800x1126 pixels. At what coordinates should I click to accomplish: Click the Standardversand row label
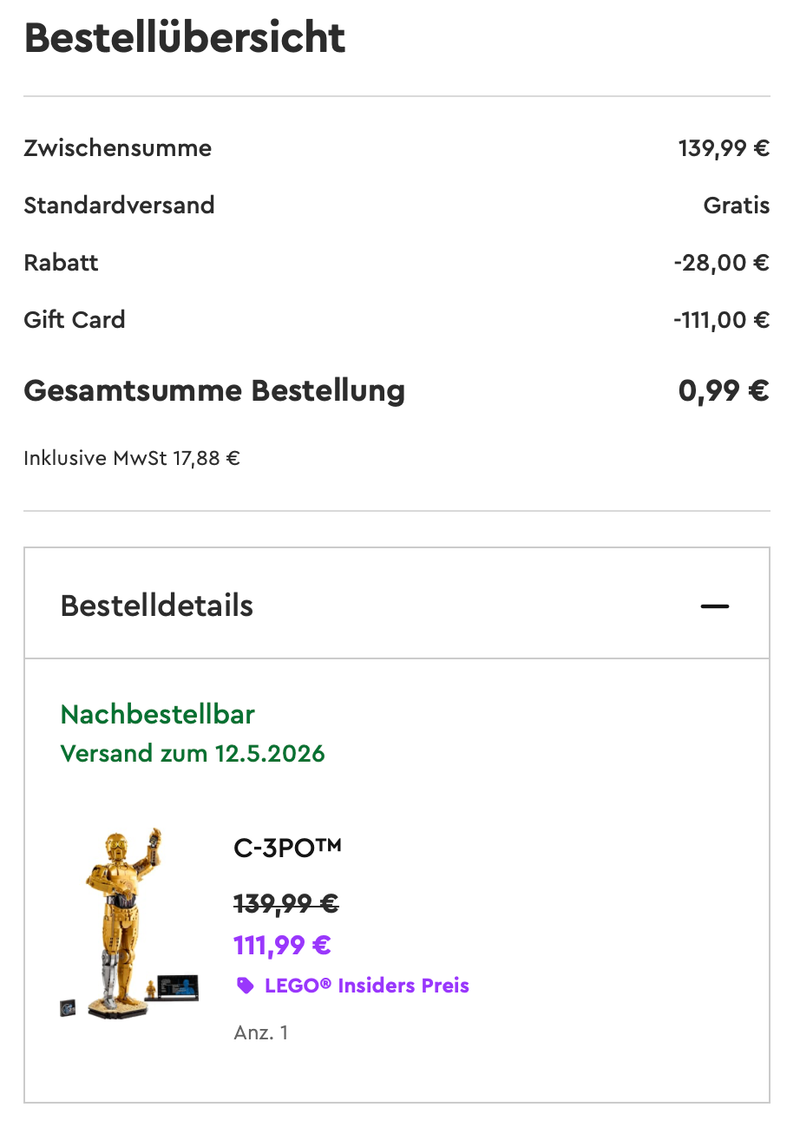[119, 205]
